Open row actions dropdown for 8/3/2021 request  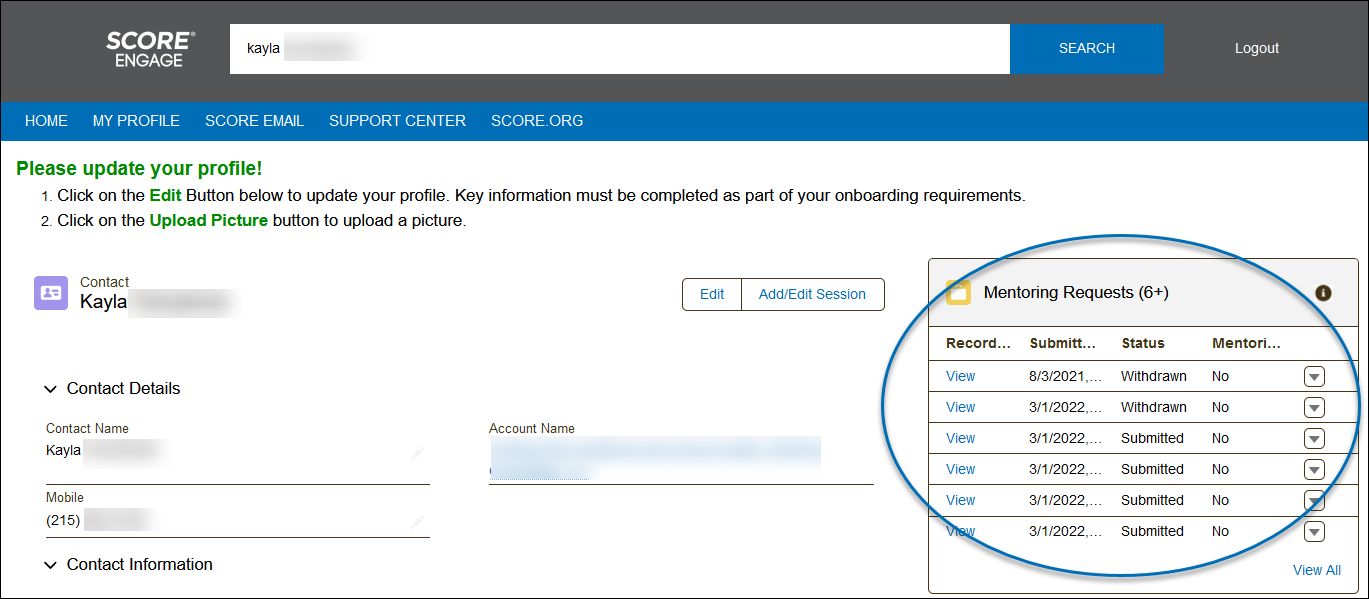(1314, 377)
